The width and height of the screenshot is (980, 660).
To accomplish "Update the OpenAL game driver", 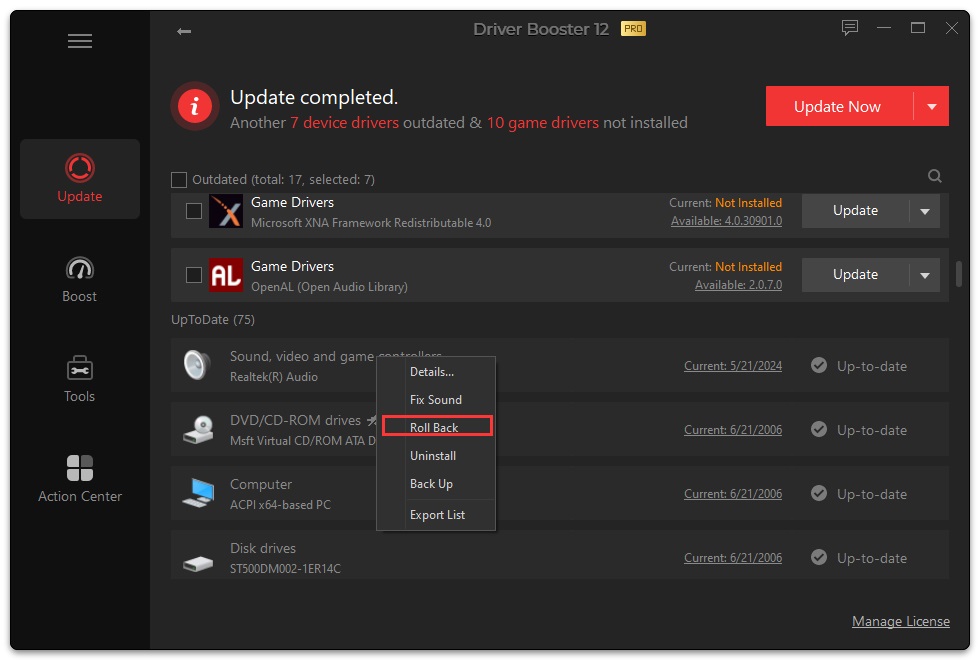I will click(x=855, y=275).
